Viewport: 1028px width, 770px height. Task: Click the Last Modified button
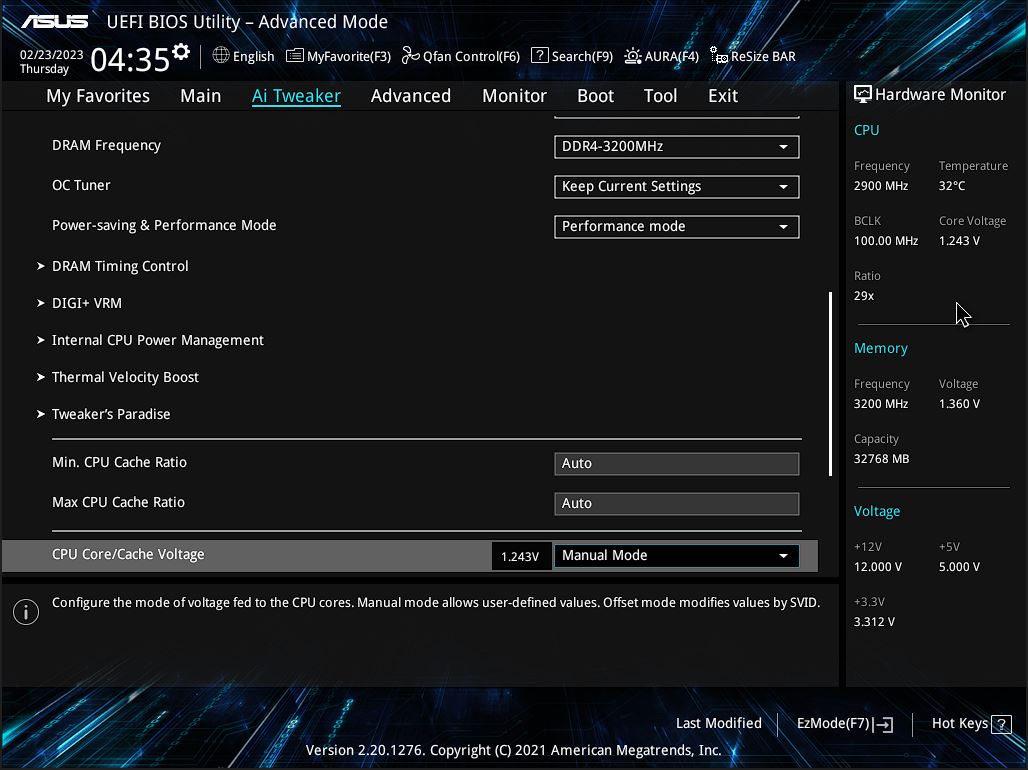pos(718,724)
